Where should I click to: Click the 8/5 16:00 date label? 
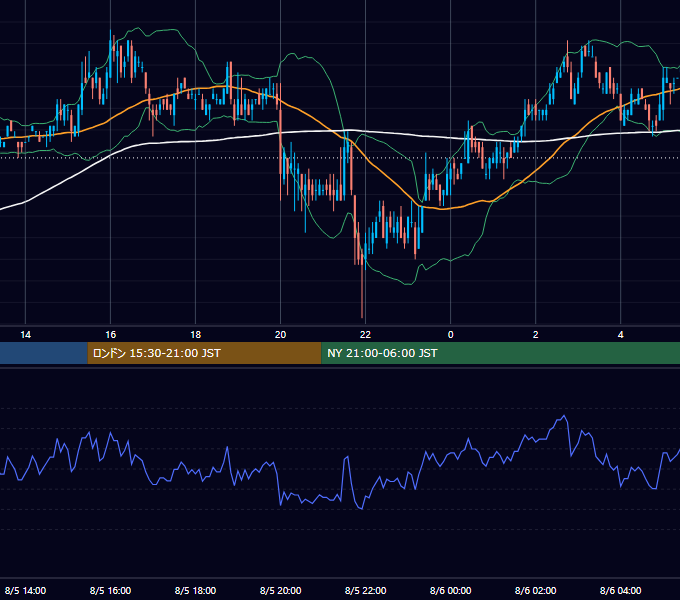pos(111,590)
